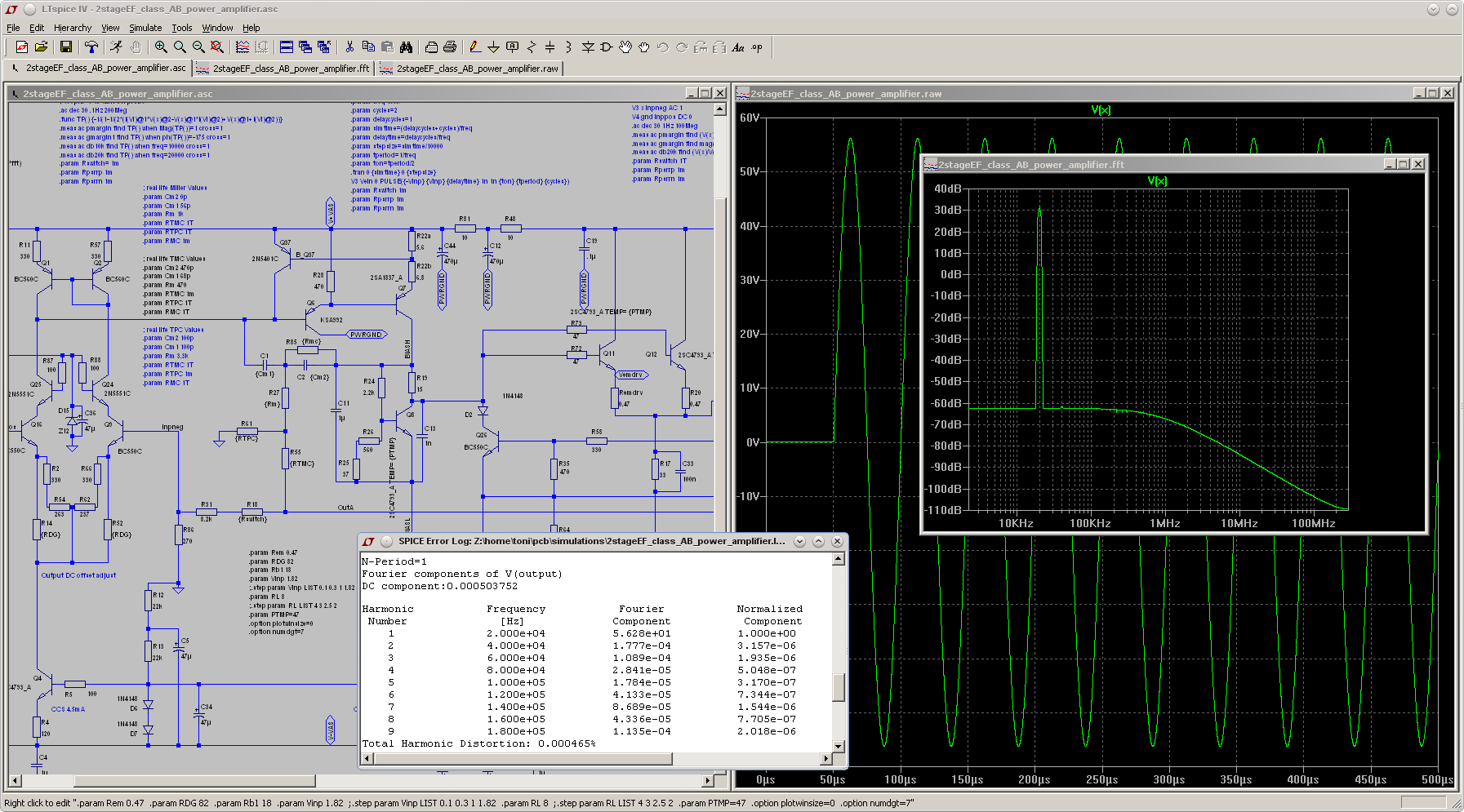Image resolution: width=1464 pixels, height=812 pixels.
Task: Place a resistor using the toolbar icon
Action: tap(531, 47)
